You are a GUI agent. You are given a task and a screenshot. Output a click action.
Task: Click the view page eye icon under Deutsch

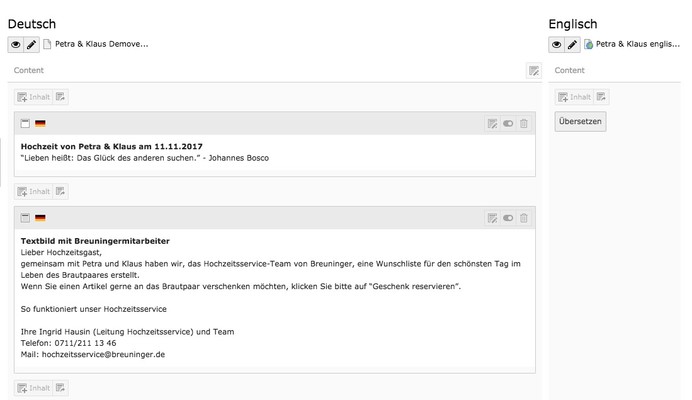(15, 45)
